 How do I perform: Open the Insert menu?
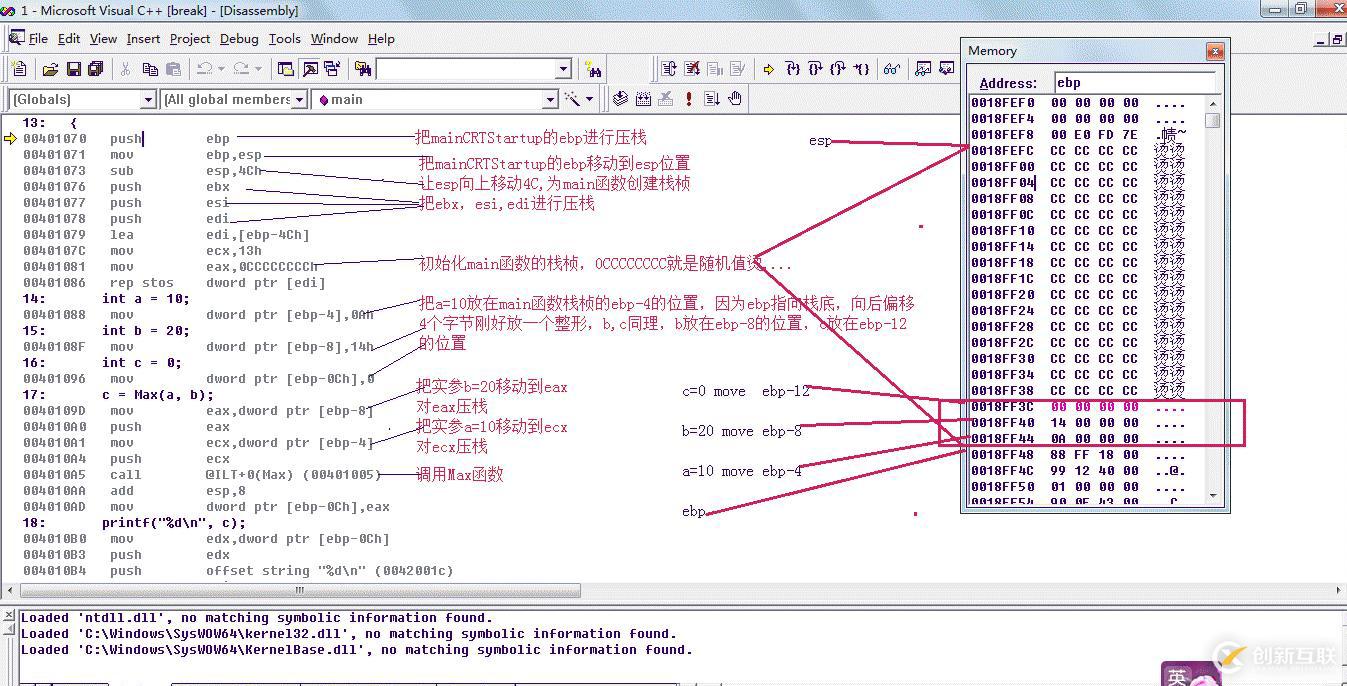(x=143, y=39)
